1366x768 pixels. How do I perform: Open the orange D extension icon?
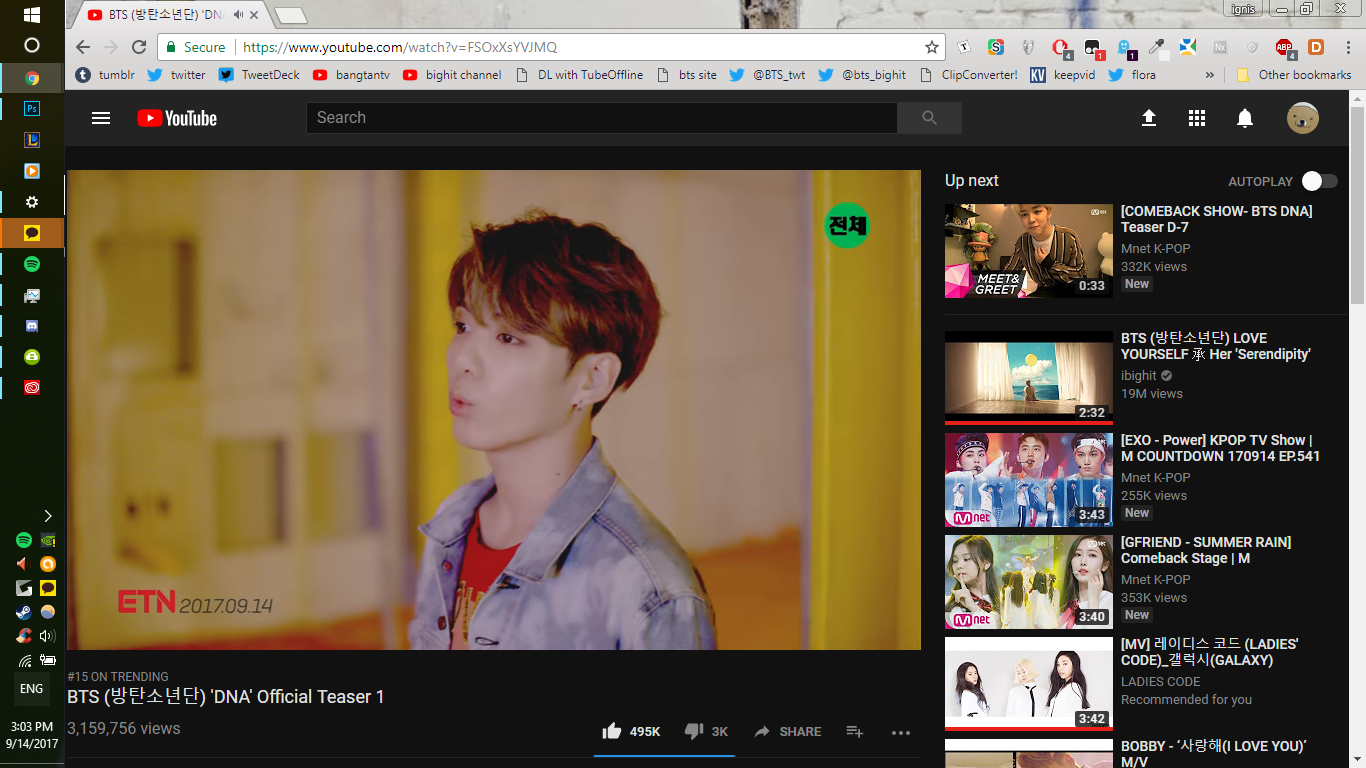coord(1316,47)
